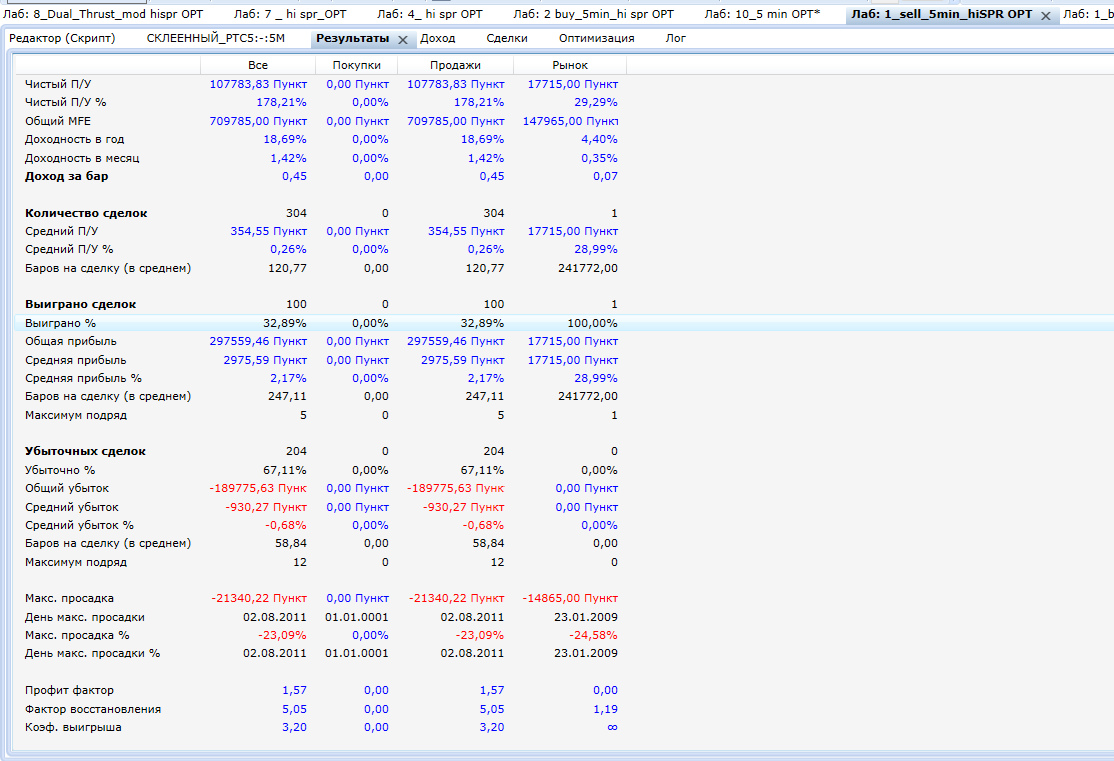
Task: Open the Редактор (Скрипт) tab
Action: click(62, 38)
